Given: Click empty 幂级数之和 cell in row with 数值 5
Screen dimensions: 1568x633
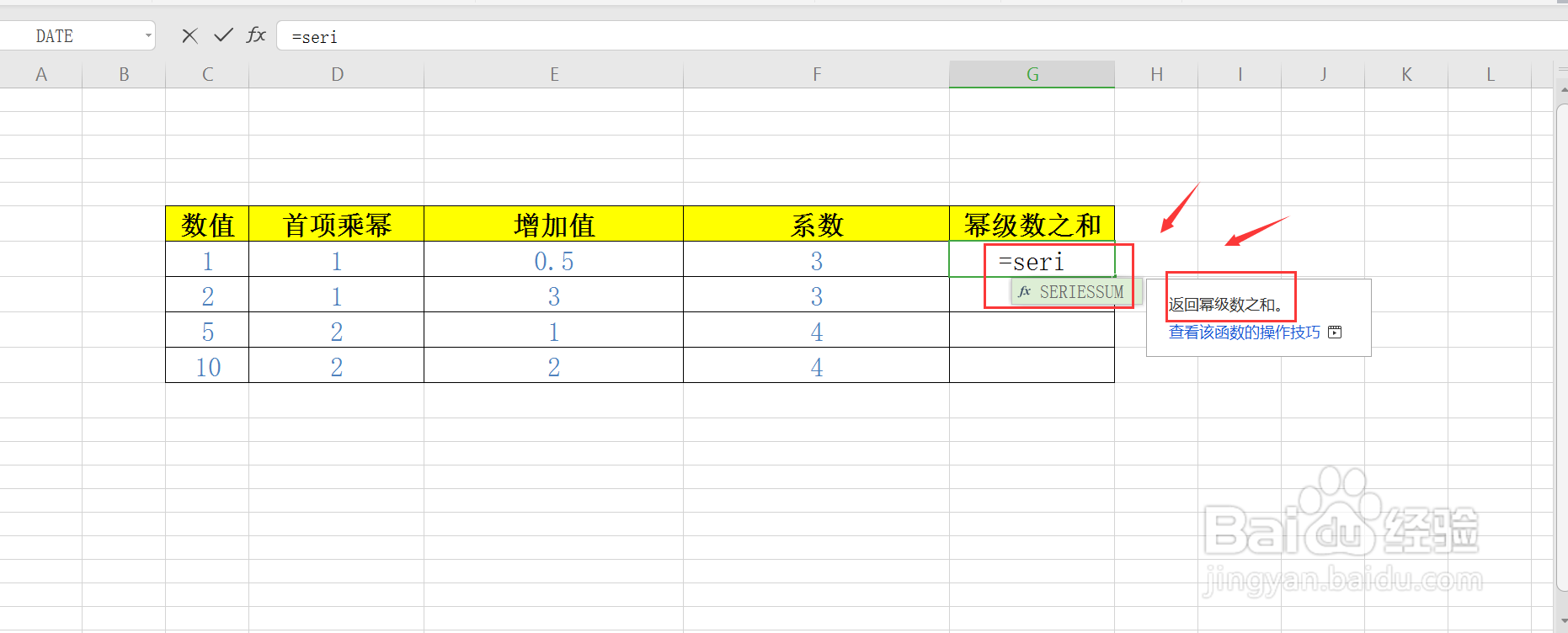Looking at the screenshot, I should (x=1032, y=331).
